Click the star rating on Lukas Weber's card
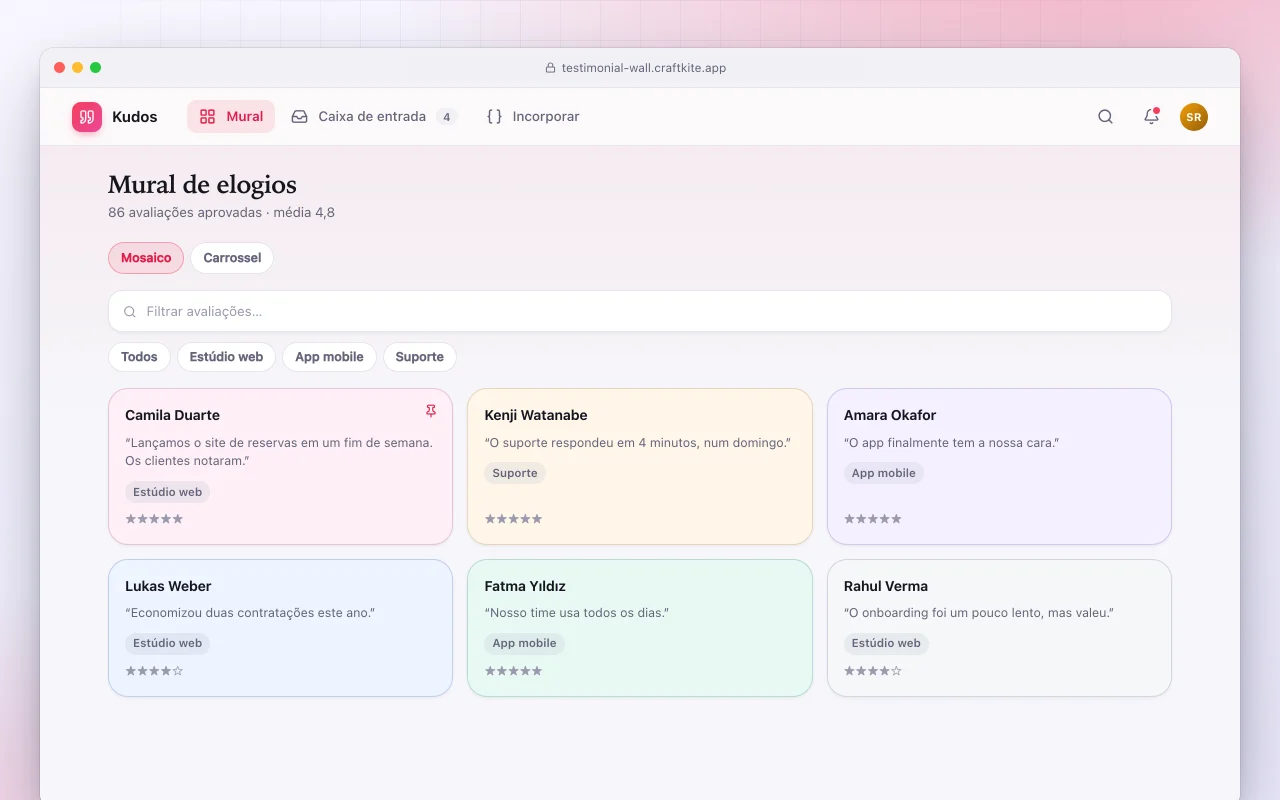The width and height of the screenshot is (1280, 800). [x=154, y=671]
